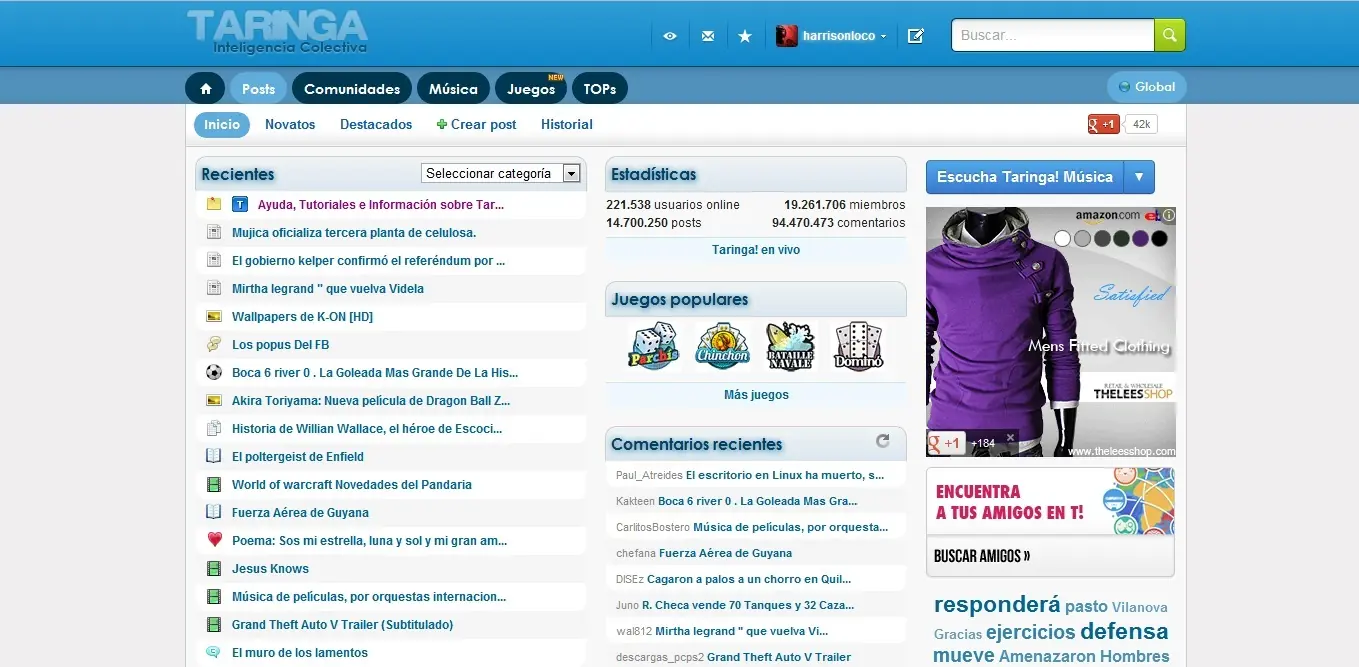The image size is (1359, 667).
Task: Click book icon beside El poltergeist de Enfield
Action: coord(214,456)
